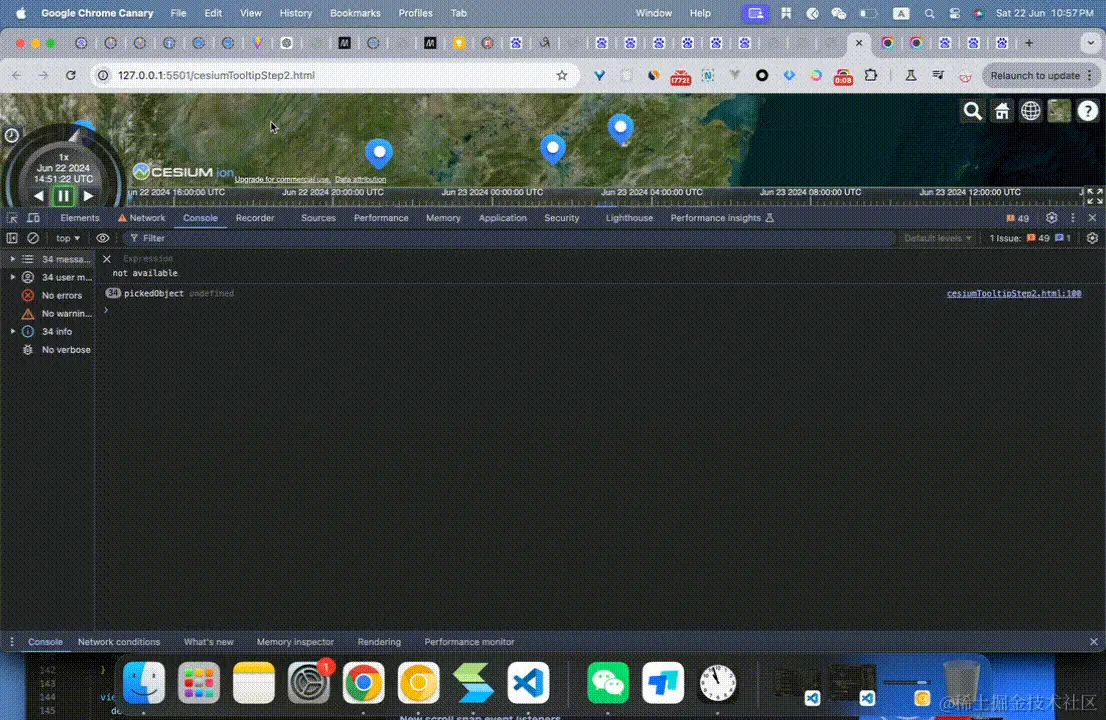
Task: Open Cesium geocoder search icon
Action: pyautogui.click(x=973, y=111)
